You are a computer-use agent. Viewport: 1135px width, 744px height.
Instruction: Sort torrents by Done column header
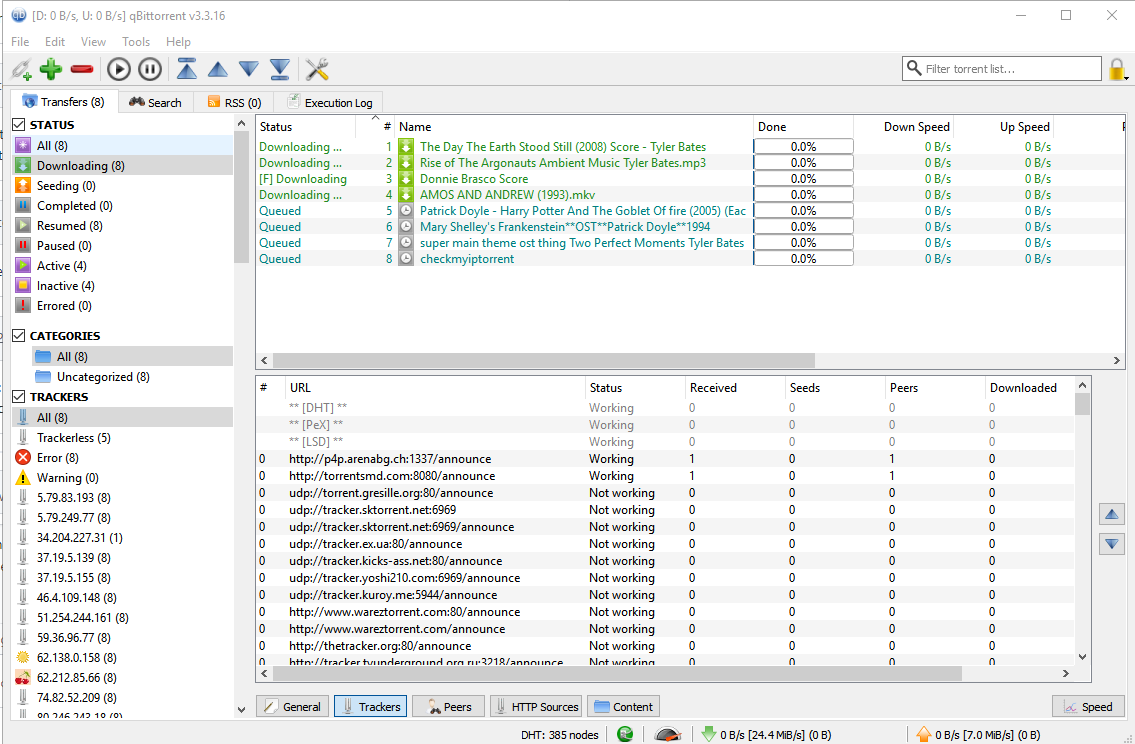tap(803, 127)
